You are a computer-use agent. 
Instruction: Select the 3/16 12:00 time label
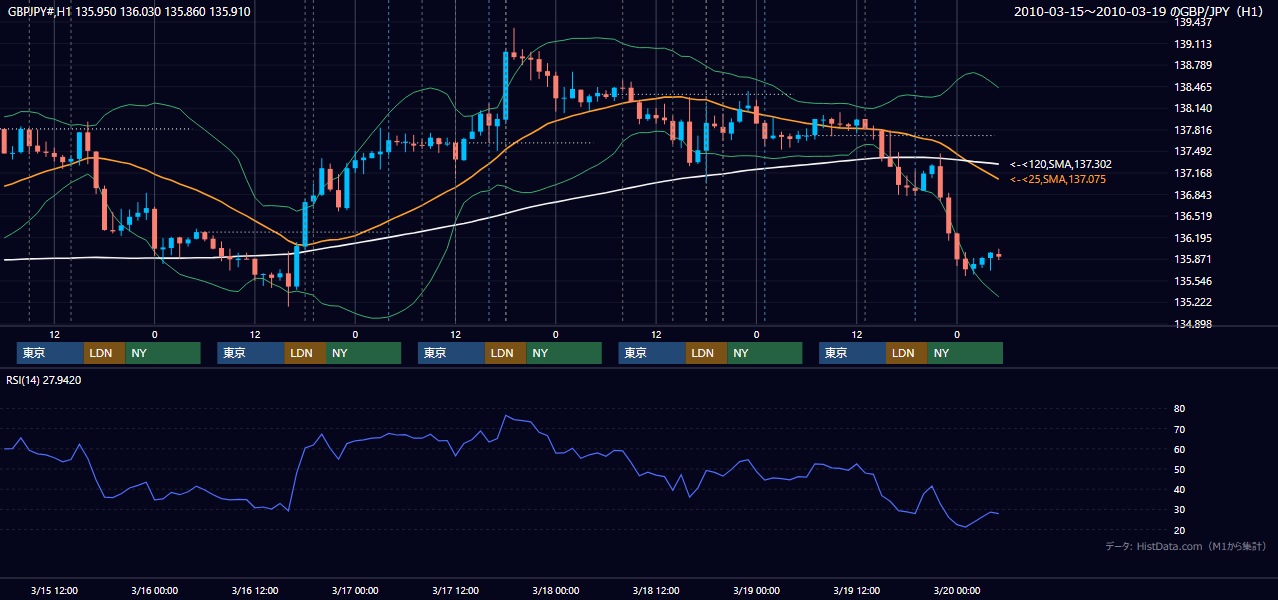point(255,590)
